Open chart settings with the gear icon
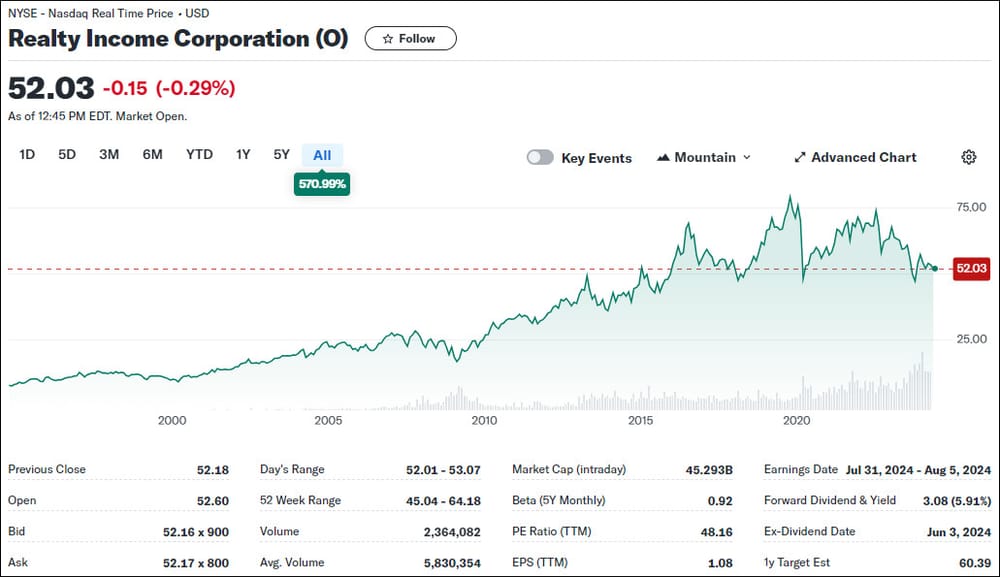 968,157
